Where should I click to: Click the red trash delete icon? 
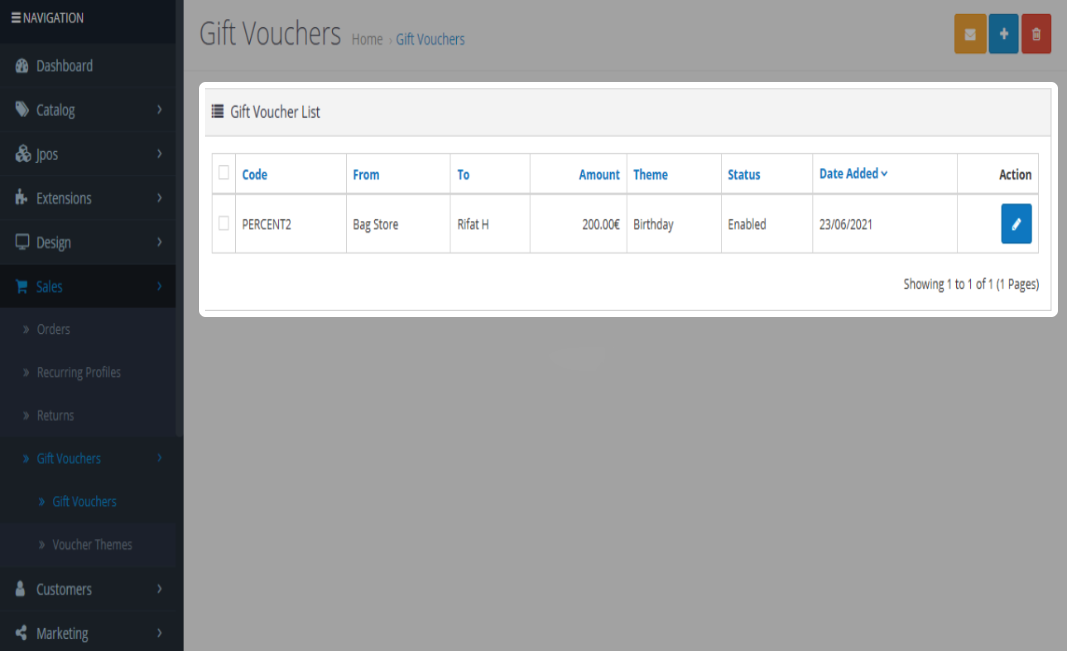[1036, 34]
